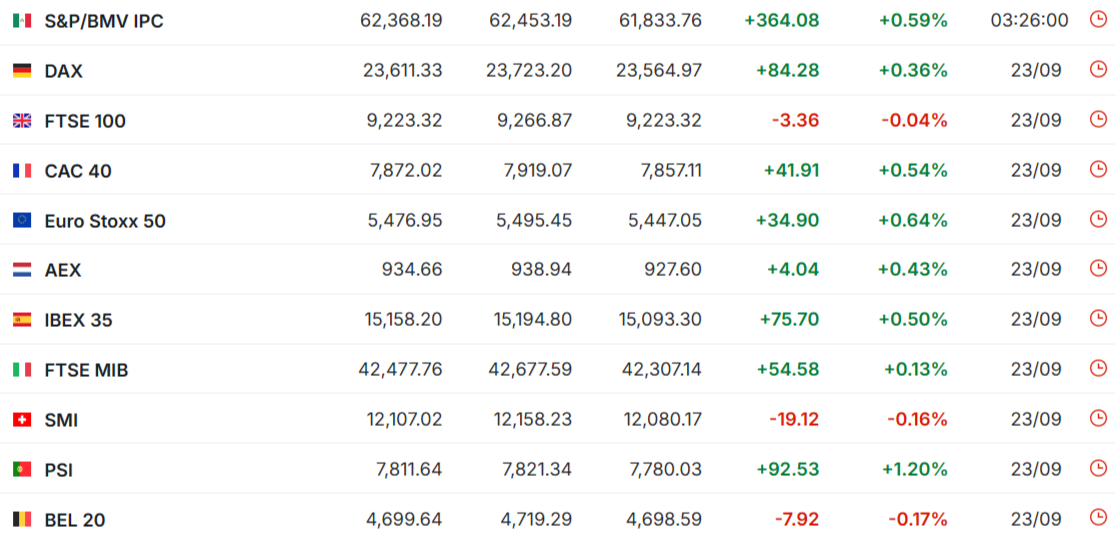
Task: Click the UK flag beside FTSE 100
Action: (x=22, y=121)
